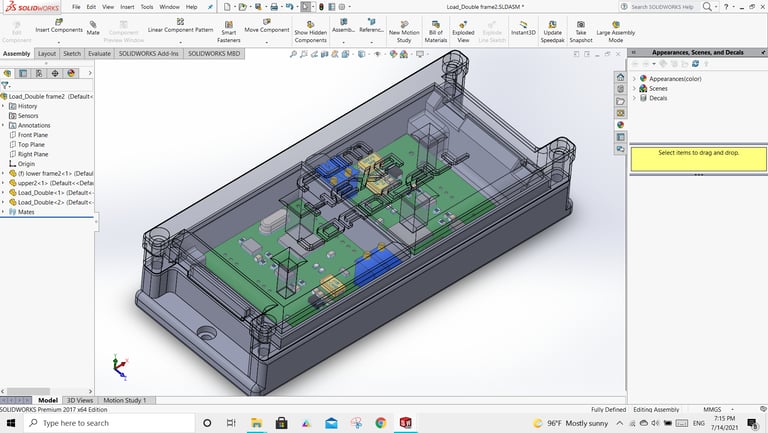The image size is (768, 433).
Task: Save the assembly with Save icon
Action: coord(258,7)
